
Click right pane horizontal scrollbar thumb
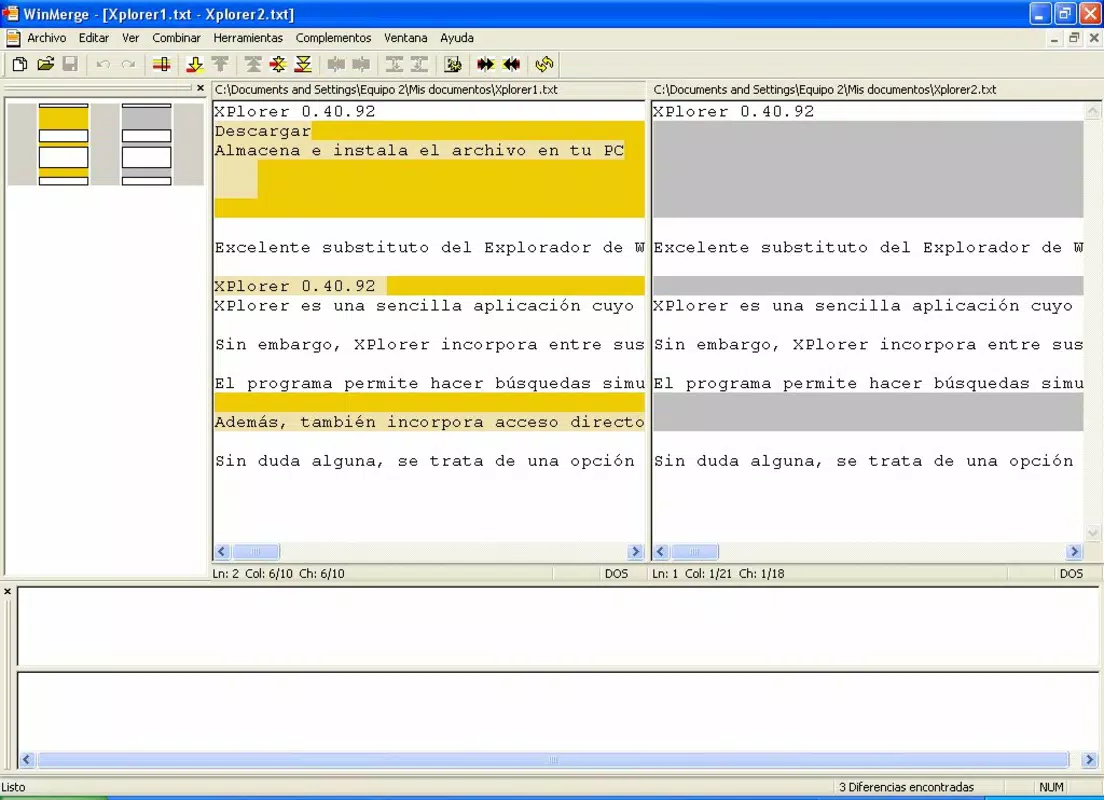tap(694, 551)
